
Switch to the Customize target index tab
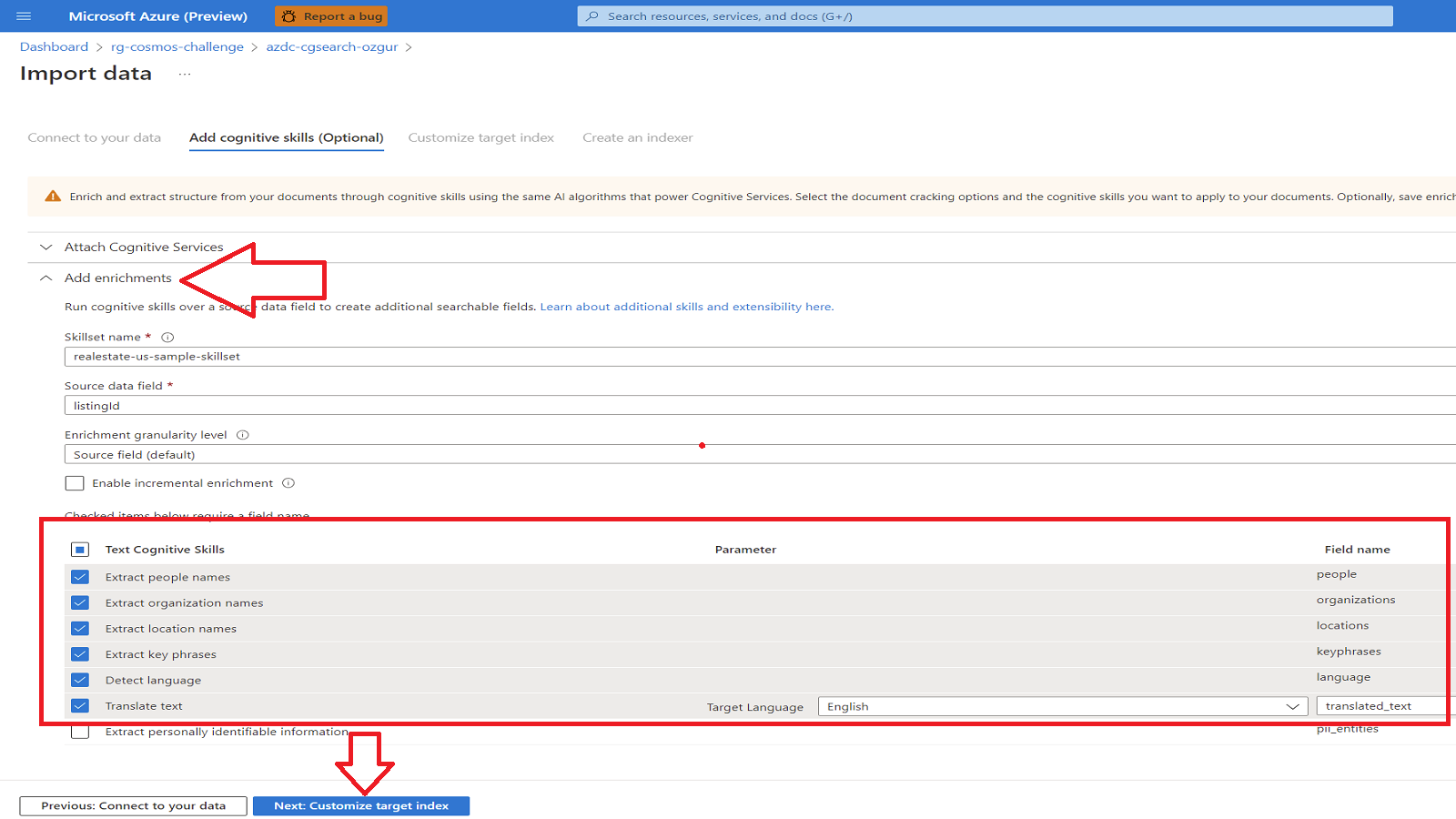click(481, 137)
